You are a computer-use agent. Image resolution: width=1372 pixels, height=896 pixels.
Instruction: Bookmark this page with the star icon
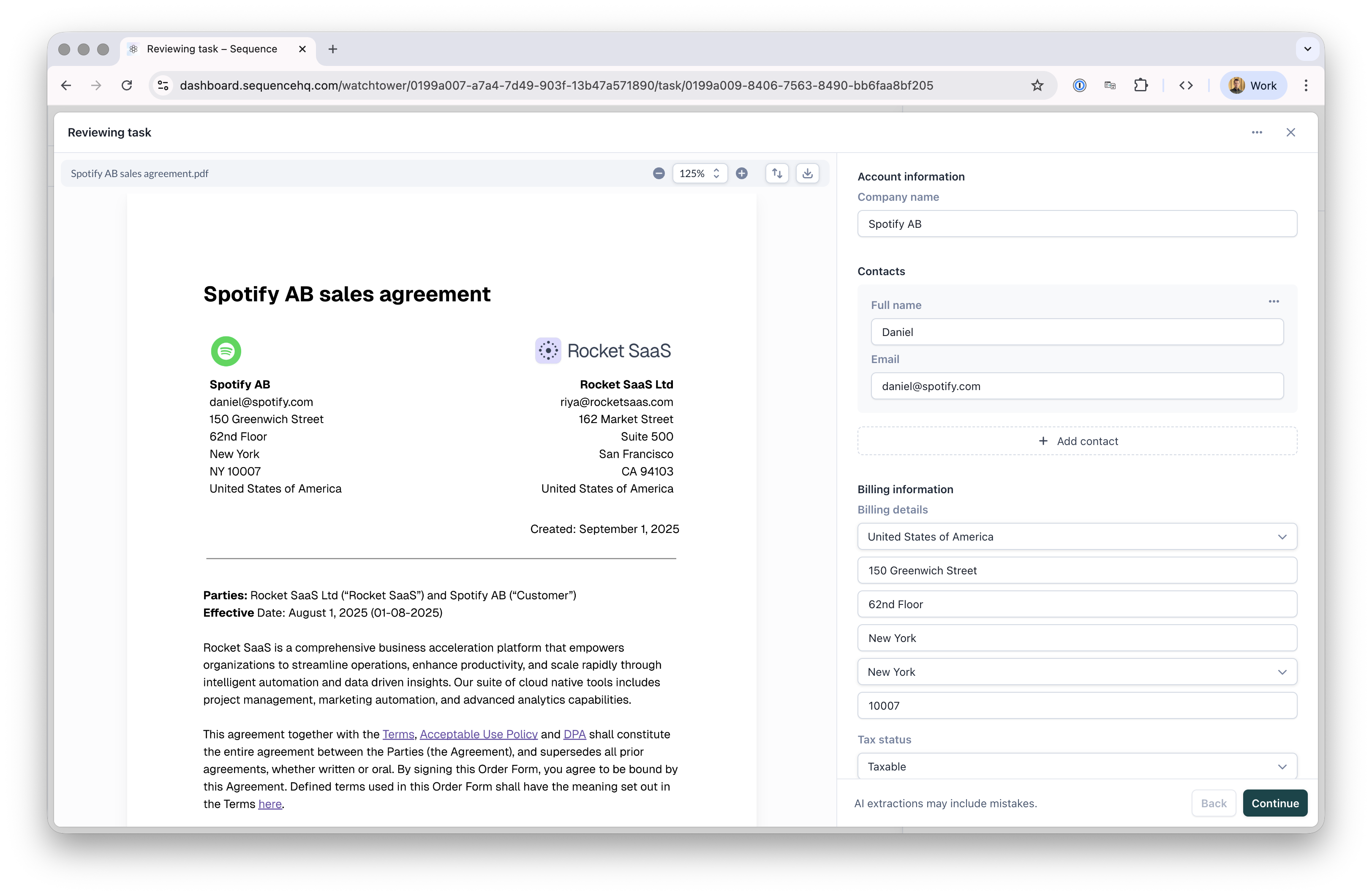1037,85
